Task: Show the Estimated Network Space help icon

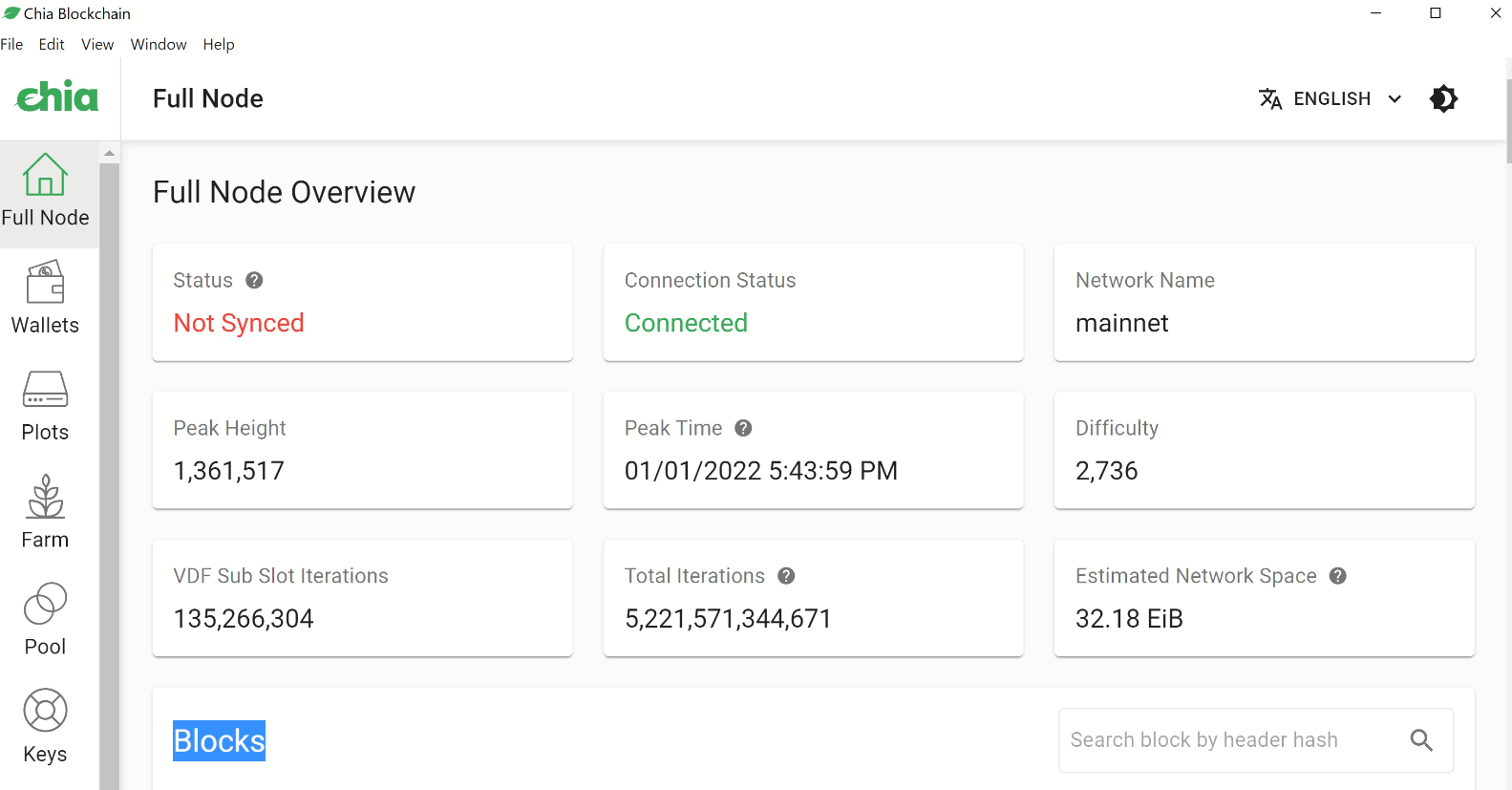Action: [1338, 576]
